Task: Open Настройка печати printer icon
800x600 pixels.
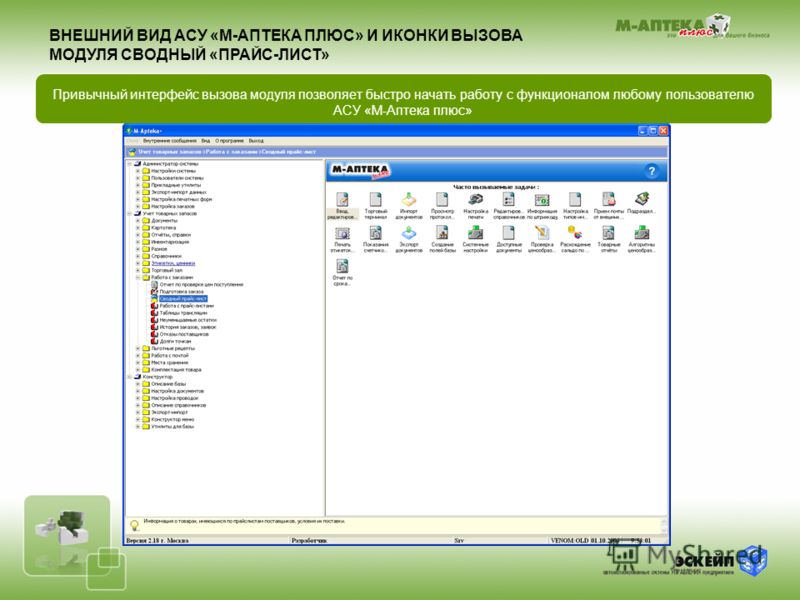Action: 476,206
